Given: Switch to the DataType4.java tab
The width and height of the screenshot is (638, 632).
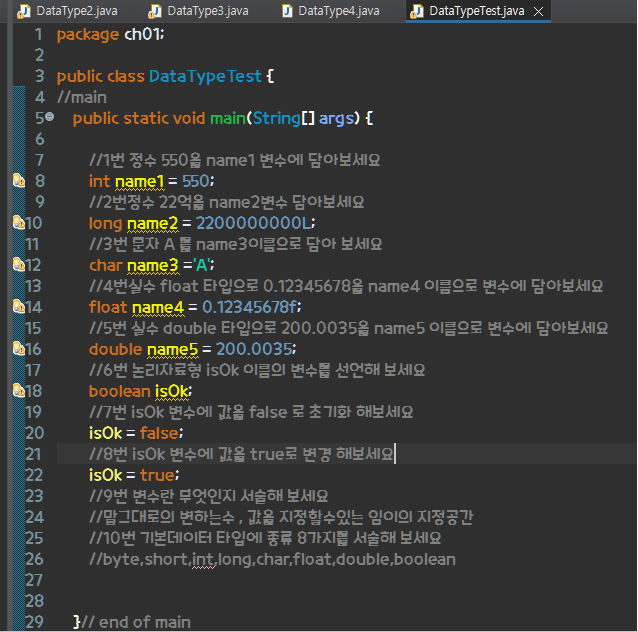Looking at the screenshot, I should (x=330, y=11).
